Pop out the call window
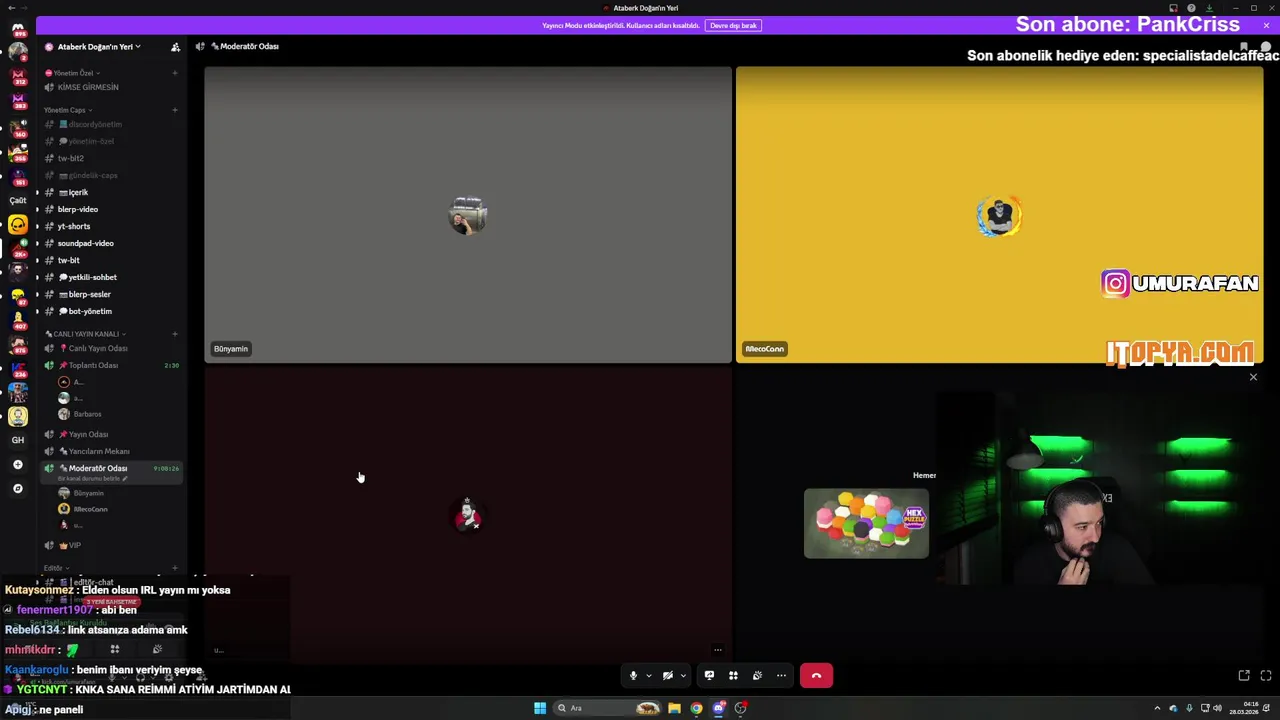This screenshot has height=720, width=1280. [1244, 676]
